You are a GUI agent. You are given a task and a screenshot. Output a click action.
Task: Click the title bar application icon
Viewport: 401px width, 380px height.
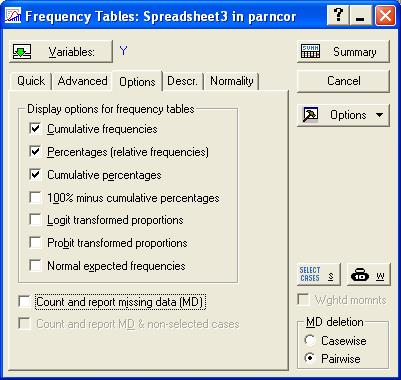[x=12, y=16]
